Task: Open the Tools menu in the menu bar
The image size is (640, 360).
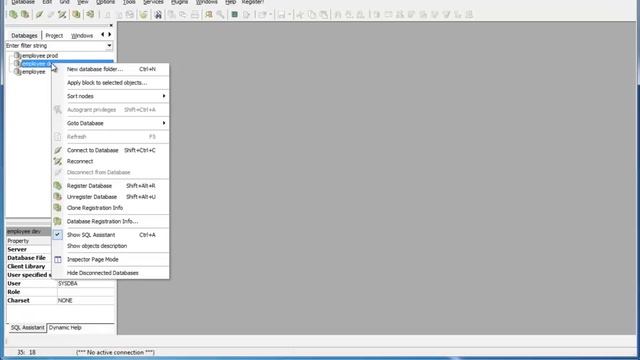Action: click(x=129, y=2)
